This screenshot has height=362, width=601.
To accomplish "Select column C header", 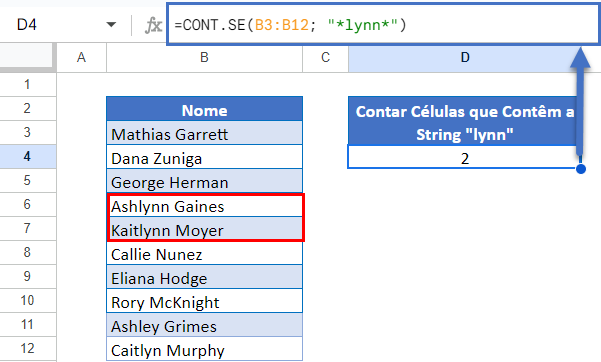I will coord(325,58).
